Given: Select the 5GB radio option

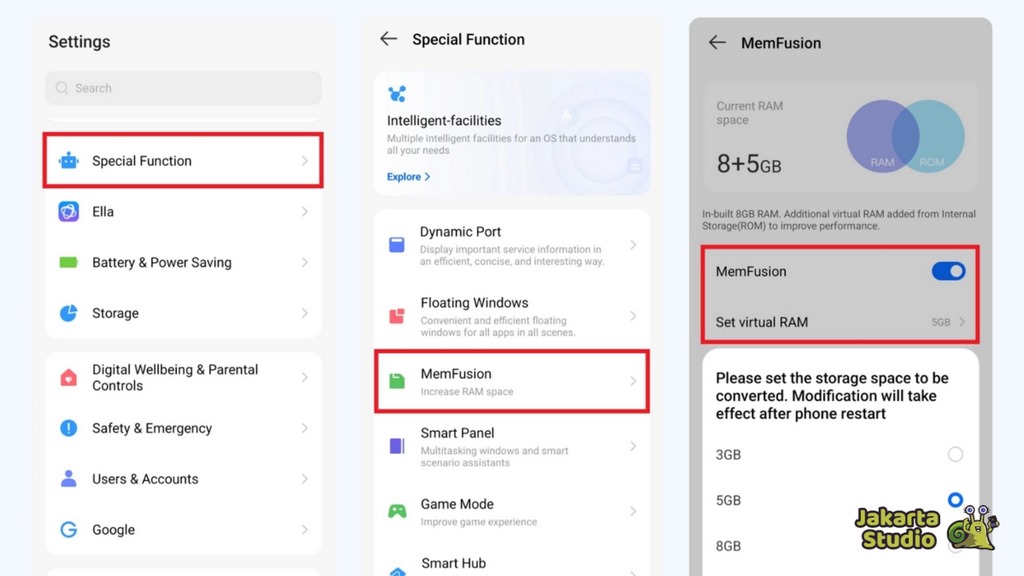Looking at the screenshot, I should pyautogui.click(x=955, y=500).
